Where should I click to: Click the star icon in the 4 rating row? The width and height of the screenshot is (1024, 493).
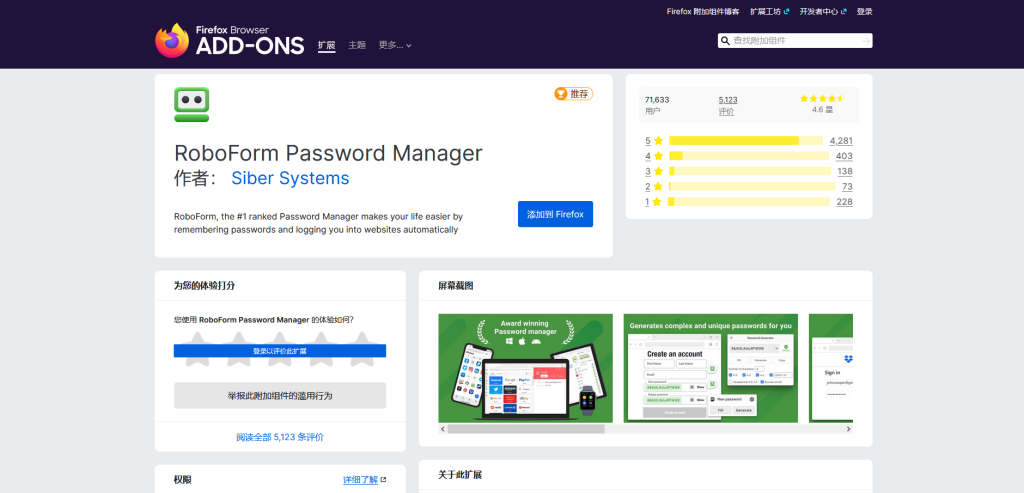658,156
